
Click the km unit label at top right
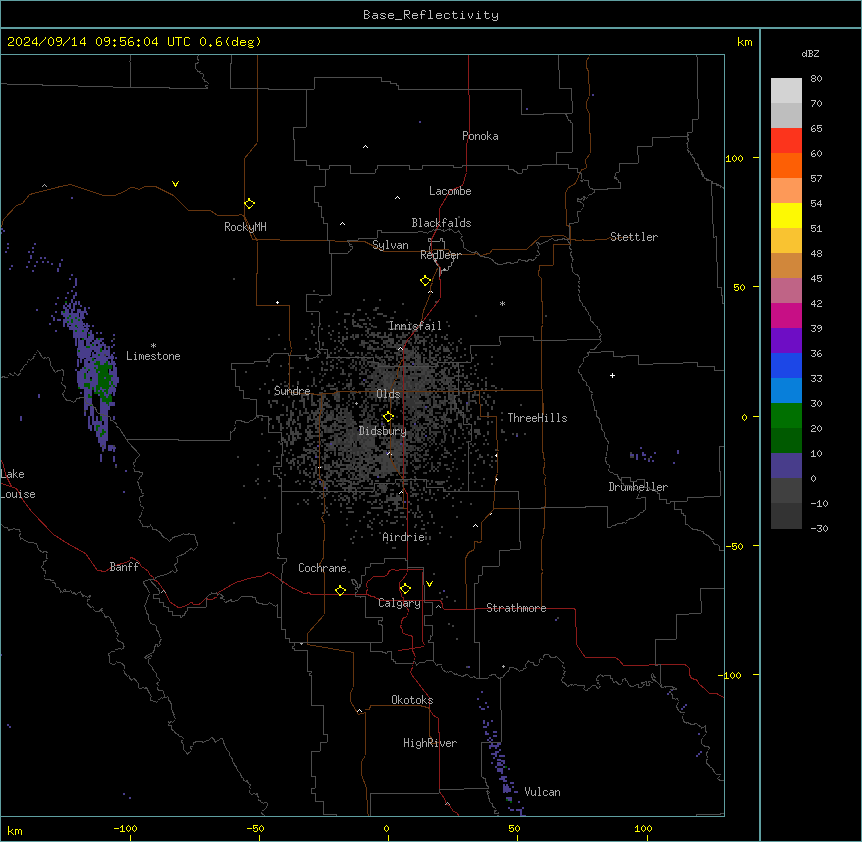point(745,42)
